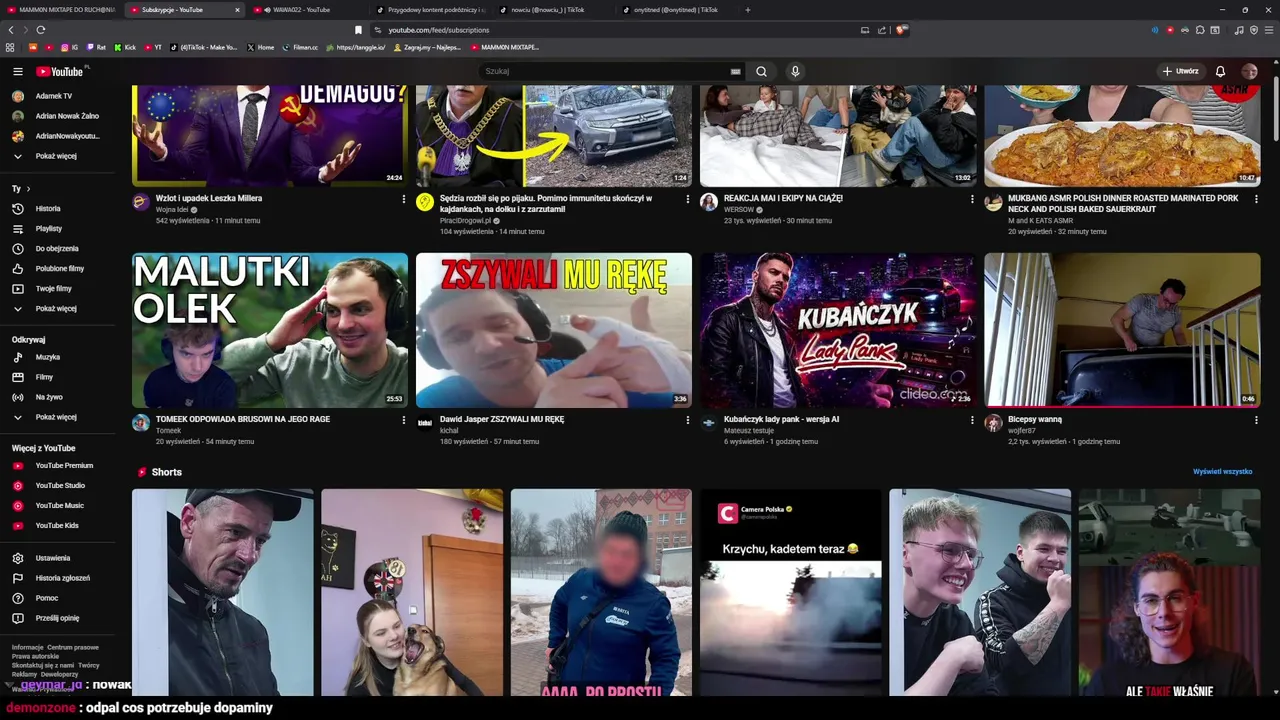Screen dimensions: 1280x720
Task: Open options menu for MUKBANG ASMR video
Action: coord(1256,199)
